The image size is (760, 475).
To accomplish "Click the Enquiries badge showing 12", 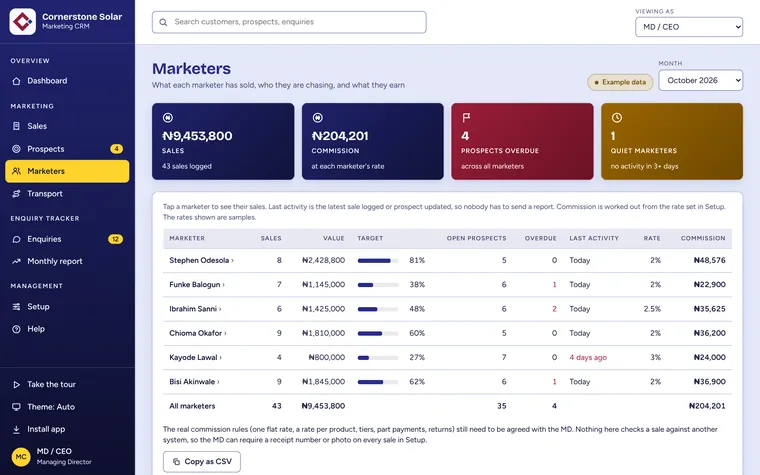I will 115,239.
